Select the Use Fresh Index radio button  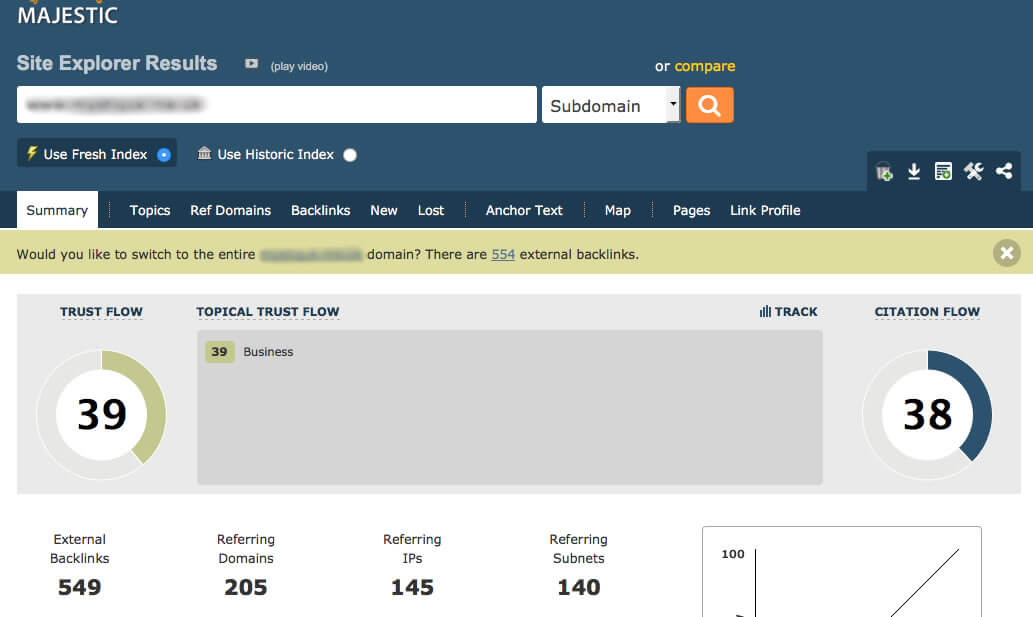tap(164, 155)
